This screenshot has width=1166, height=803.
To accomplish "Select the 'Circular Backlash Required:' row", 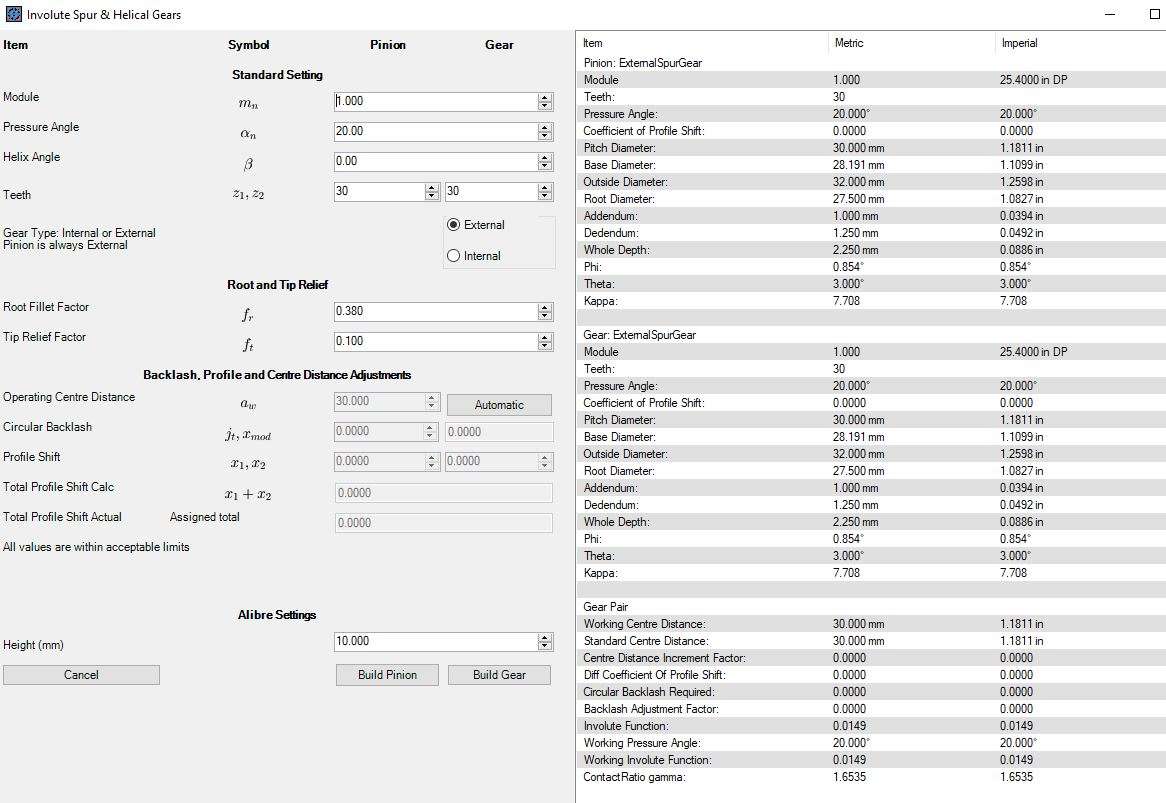I will [x=872, y=691].
